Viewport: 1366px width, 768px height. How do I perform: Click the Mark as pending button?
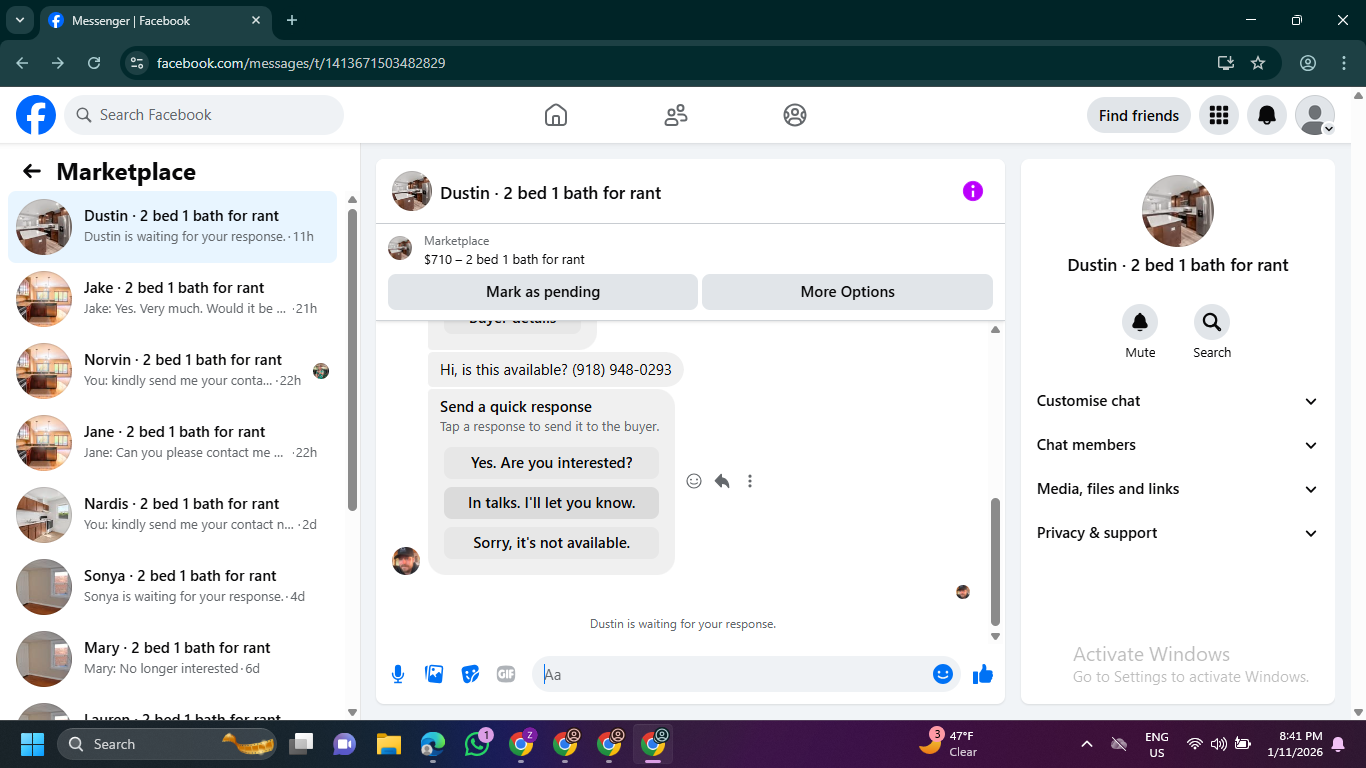pyautogui.click(x=543, y=292)
